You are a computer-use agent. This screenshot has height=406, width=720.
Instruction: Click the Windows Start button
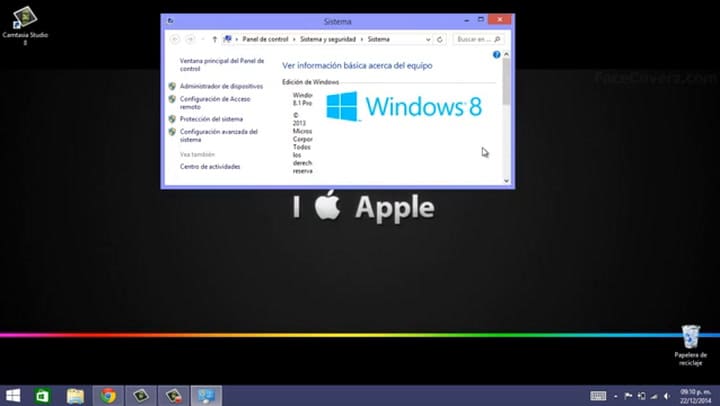[x=13, y=395]
